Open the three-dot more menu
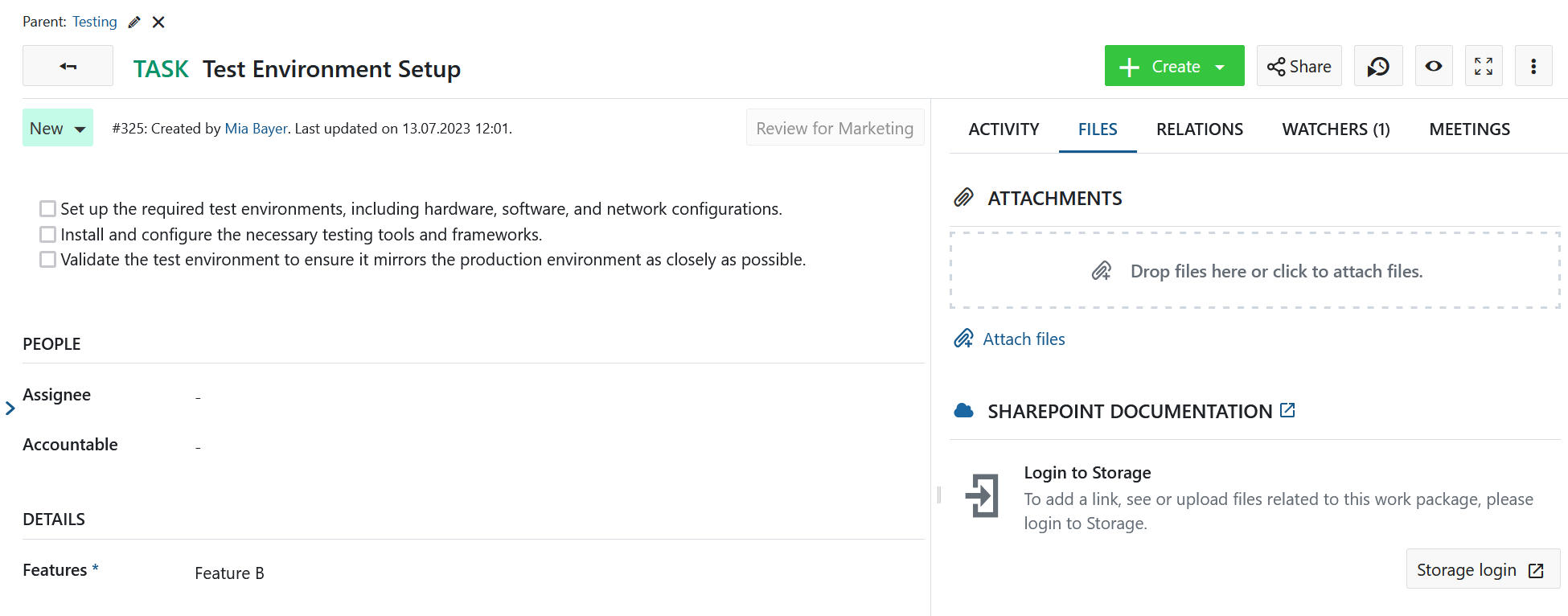This screenshot has width=1568, height=616. [1533, 66]
